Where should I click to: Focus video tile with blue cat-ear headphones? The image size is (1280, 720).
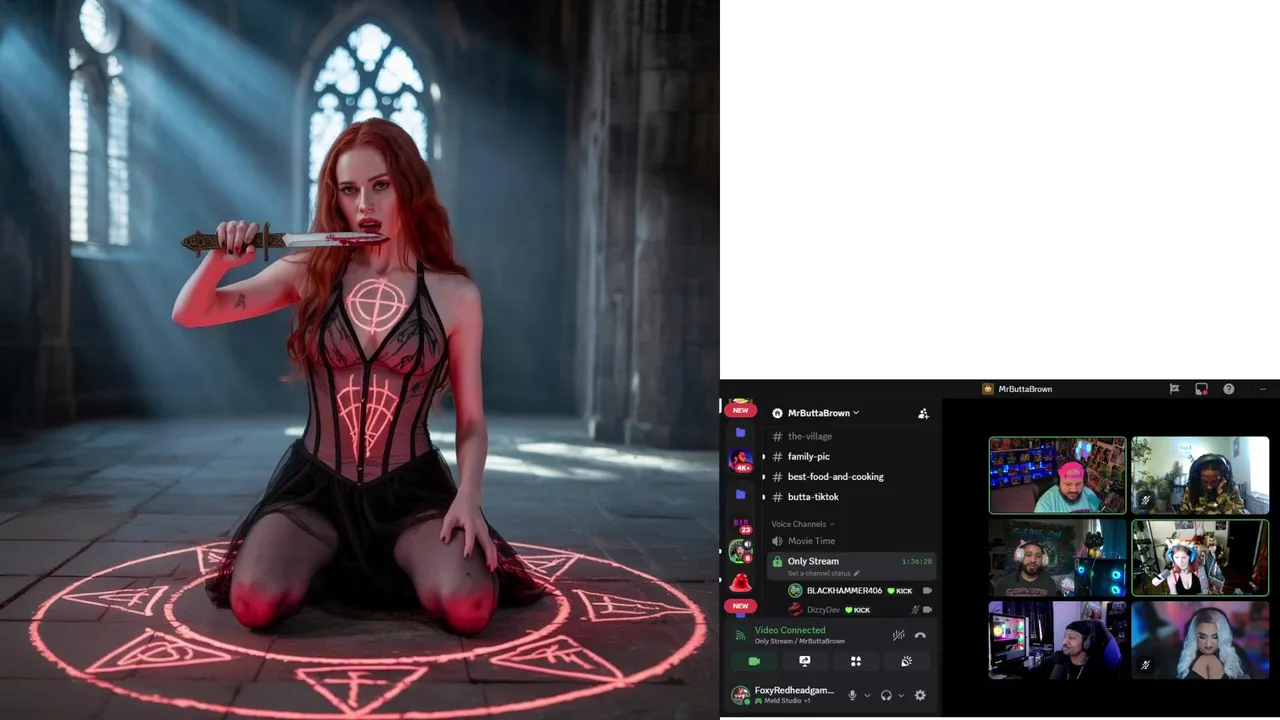(x=1200, y=557)
